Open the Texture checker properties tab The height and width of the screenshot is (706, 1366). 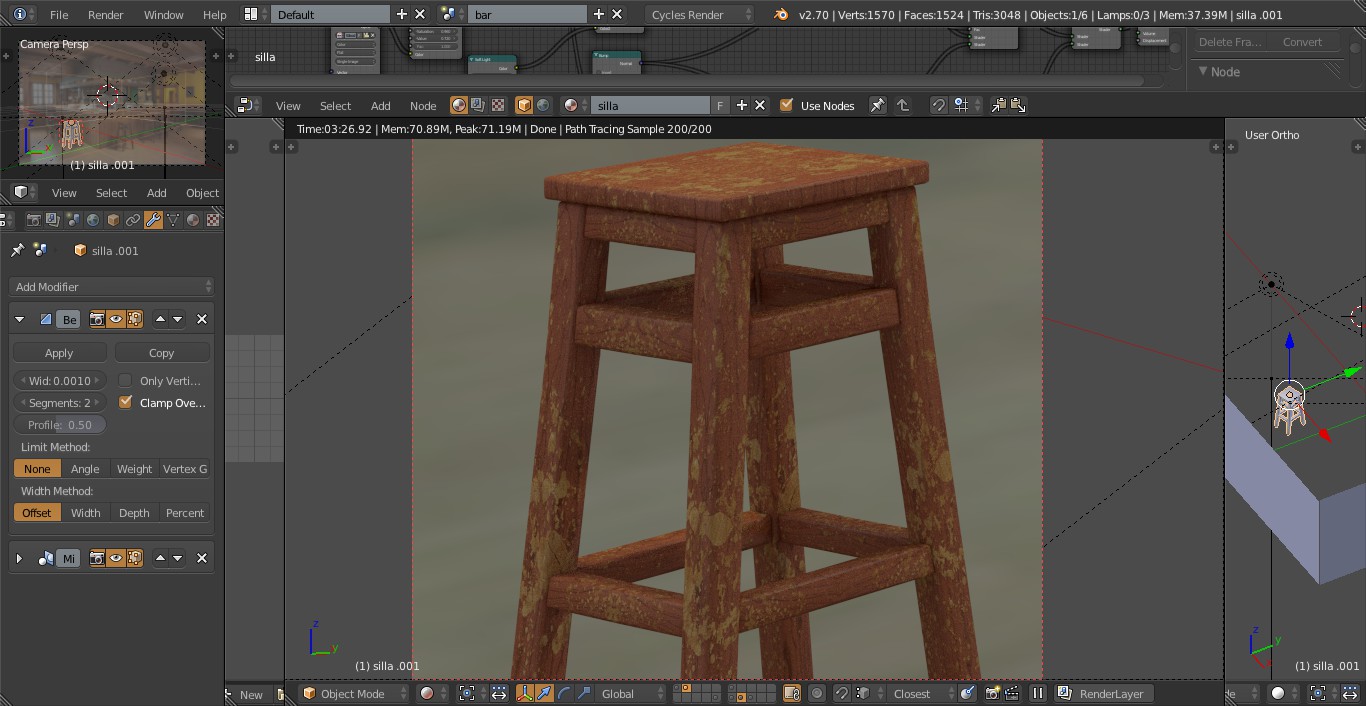(x=212, y=220)
